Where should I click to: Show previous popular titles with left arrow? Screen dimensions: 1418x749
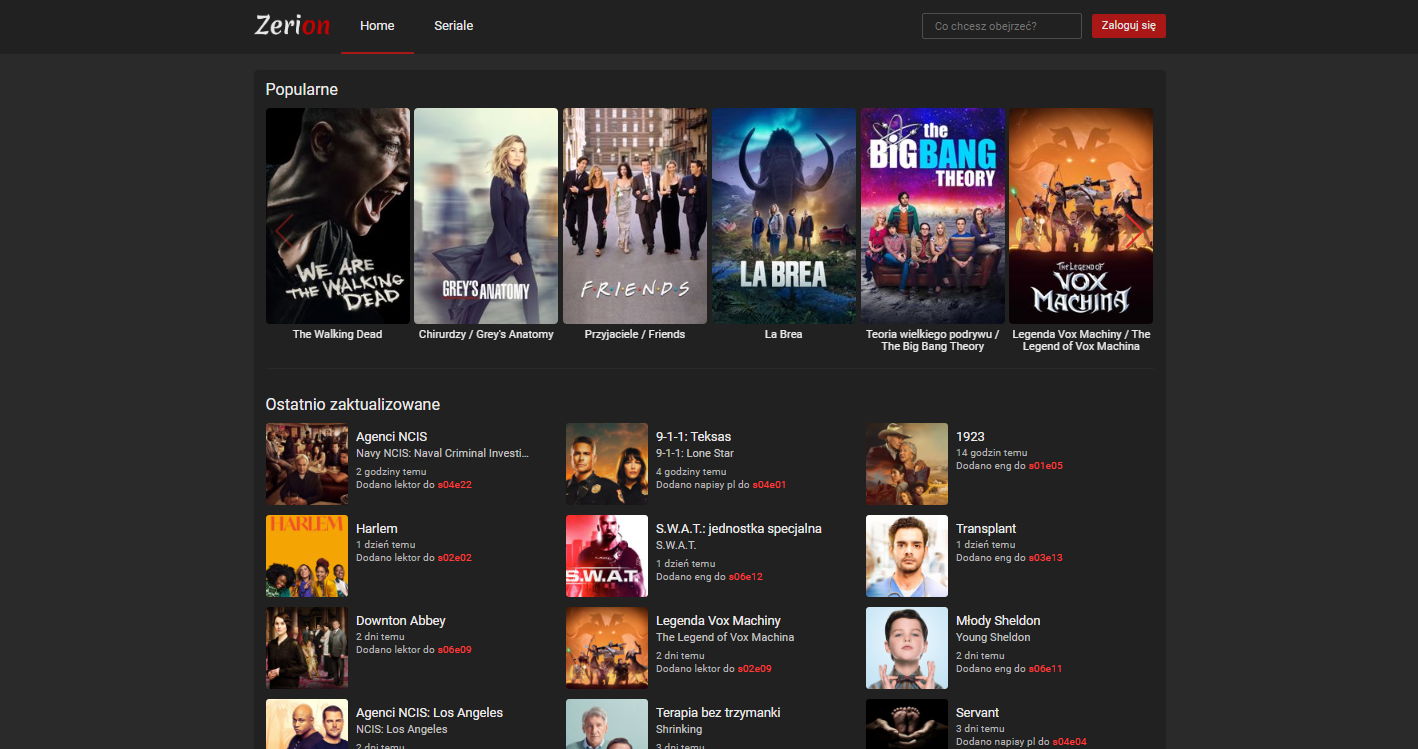(283, 231)
